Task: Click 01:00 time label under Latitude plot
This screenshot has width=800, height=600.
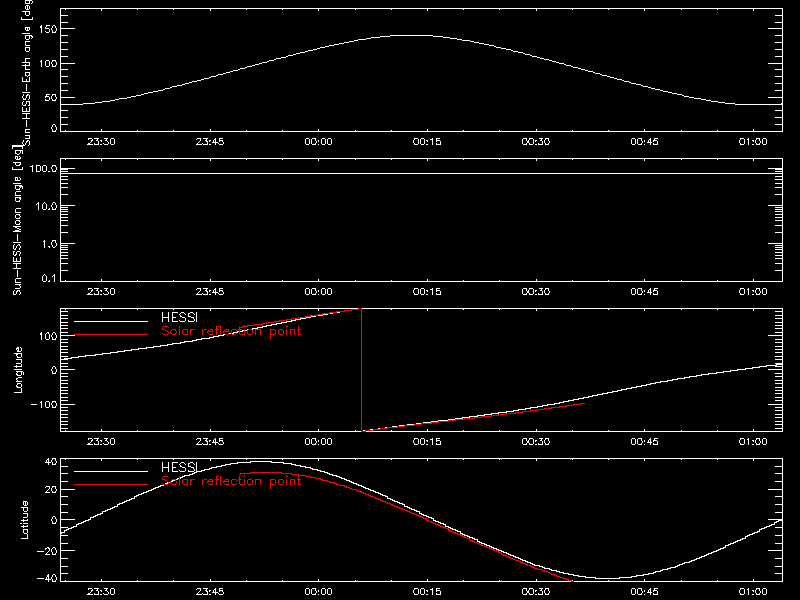Action: pos(753,592)
